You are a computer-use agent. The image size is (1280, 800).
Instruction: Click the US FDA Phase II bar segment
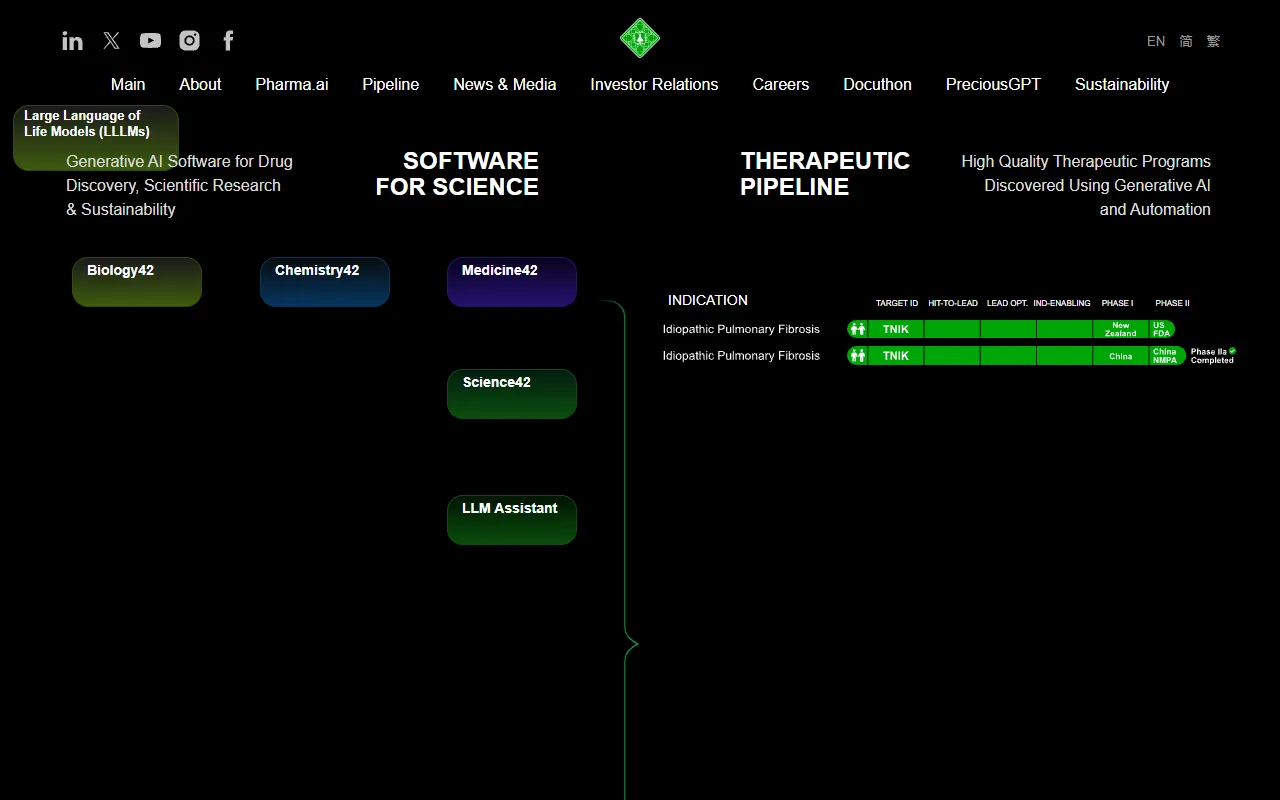pyautogui.click(x=1161, y=329)
